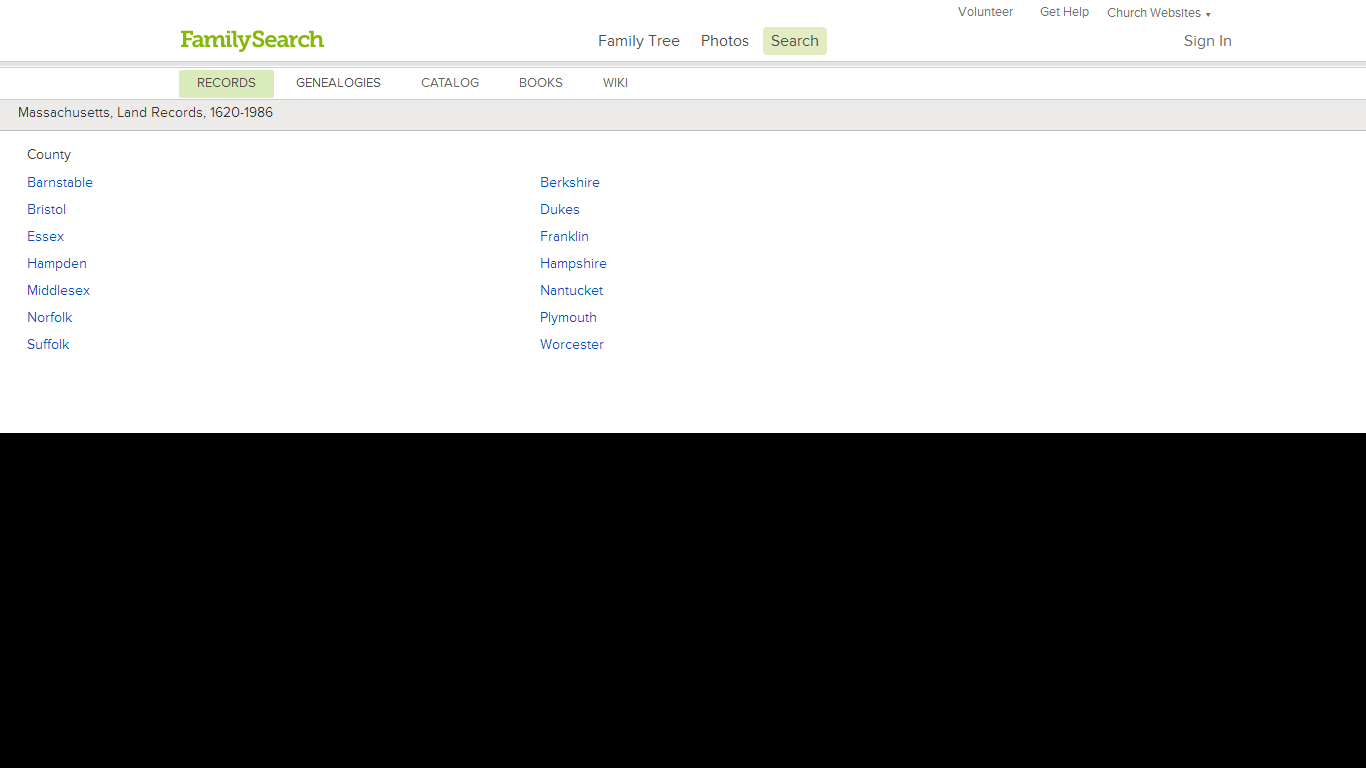Open the Church Websites dropdown
The width and height of the screenshot is (1366, 768).
pos(1158,13)
